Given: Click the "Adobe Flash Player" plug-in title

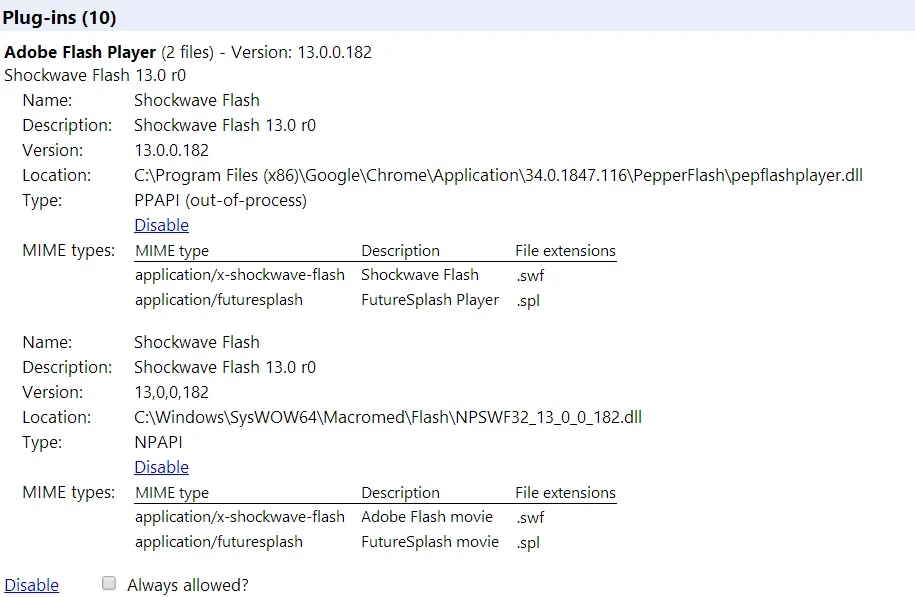Looking at the screenshot, I should click(x=80, y=52).
